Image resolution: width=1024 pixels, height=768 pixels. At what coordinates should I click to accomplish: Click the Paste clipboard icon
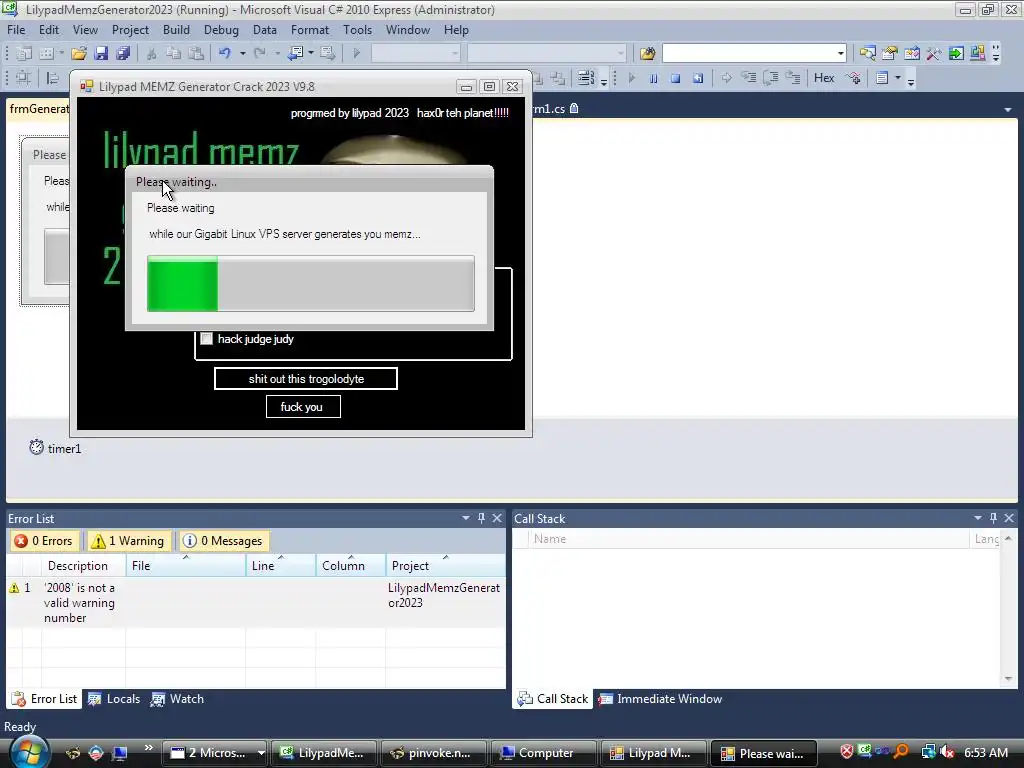coord(195,53)
